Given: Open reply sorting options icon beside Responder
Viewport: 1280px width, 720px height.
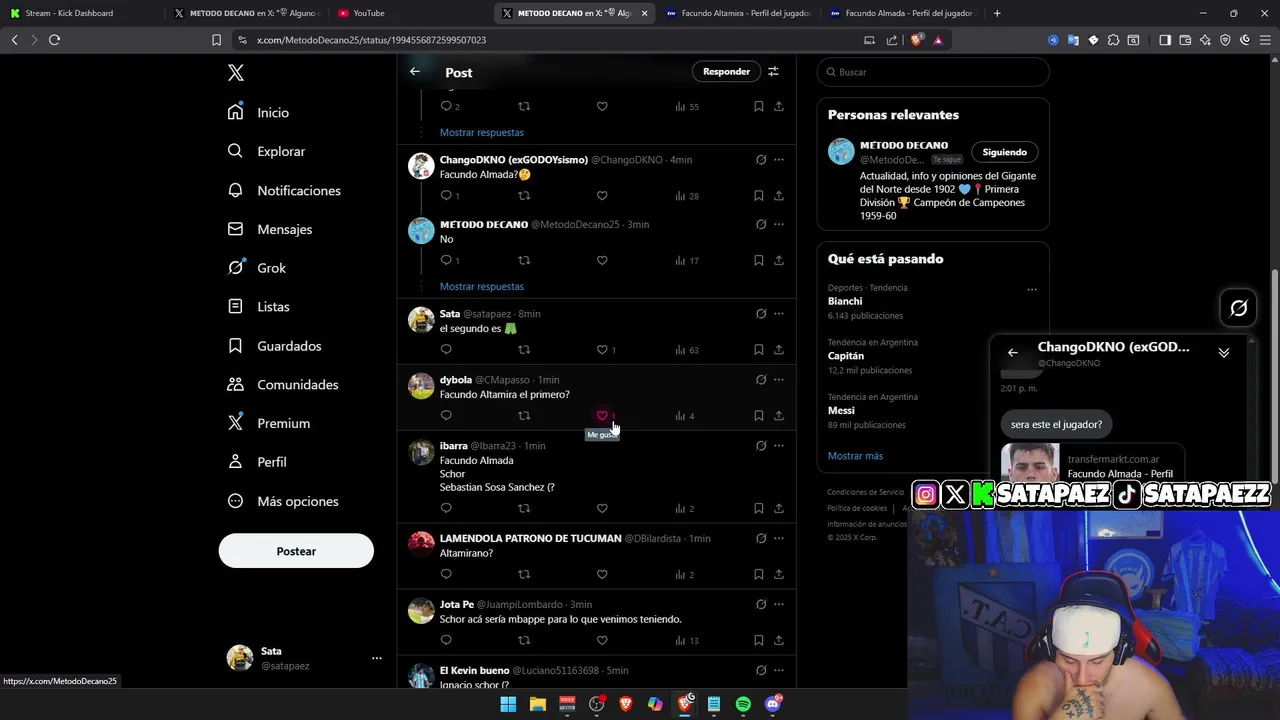Looking at the screenshot, I should 773,72.
